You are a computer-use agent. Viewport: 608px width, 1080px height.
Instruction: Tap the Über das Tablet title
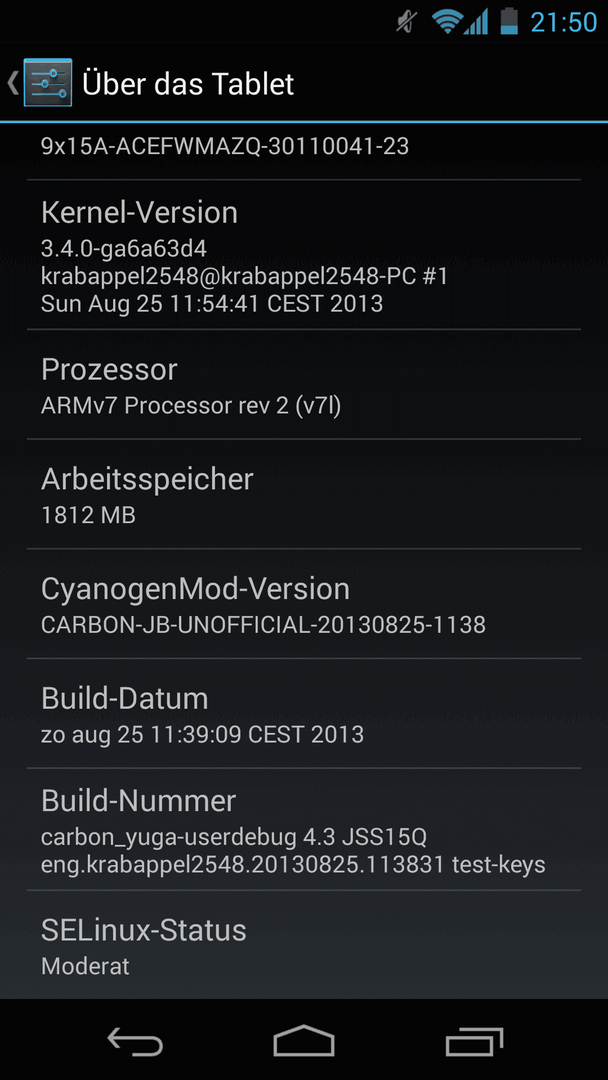tap(188, 84)
